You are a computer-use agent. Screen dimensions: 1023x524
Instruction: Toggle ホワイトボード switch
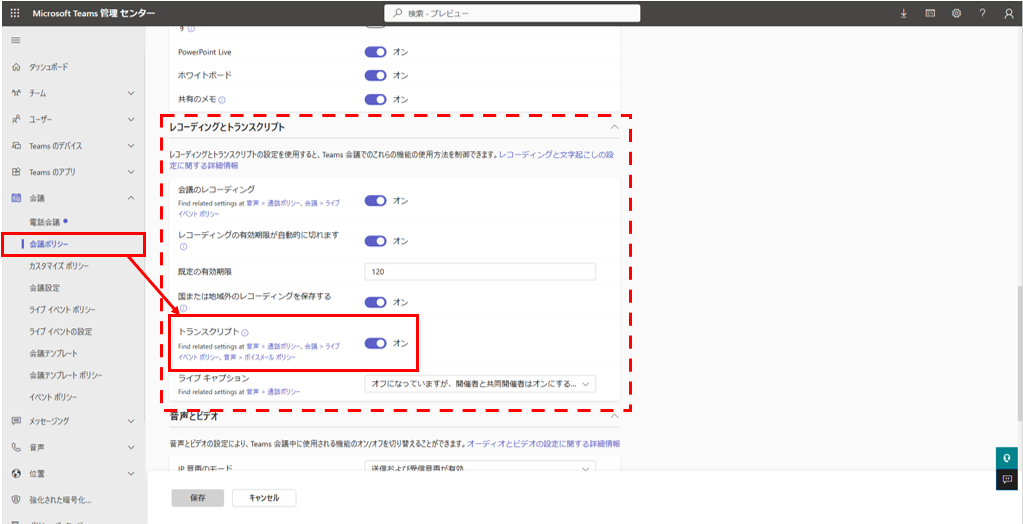(376, 76)
